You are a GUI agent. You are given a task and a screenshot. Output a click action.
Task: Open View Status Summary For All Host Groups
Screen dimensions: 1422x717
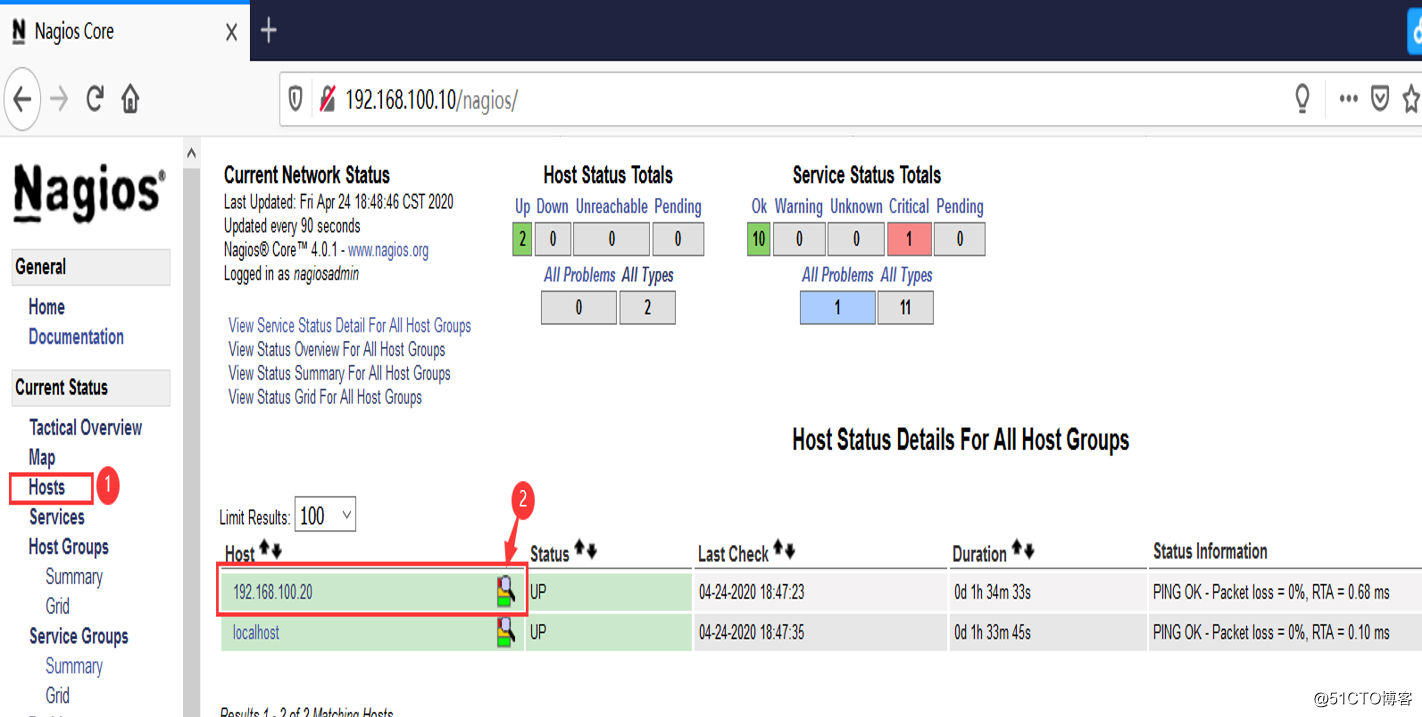339,373
